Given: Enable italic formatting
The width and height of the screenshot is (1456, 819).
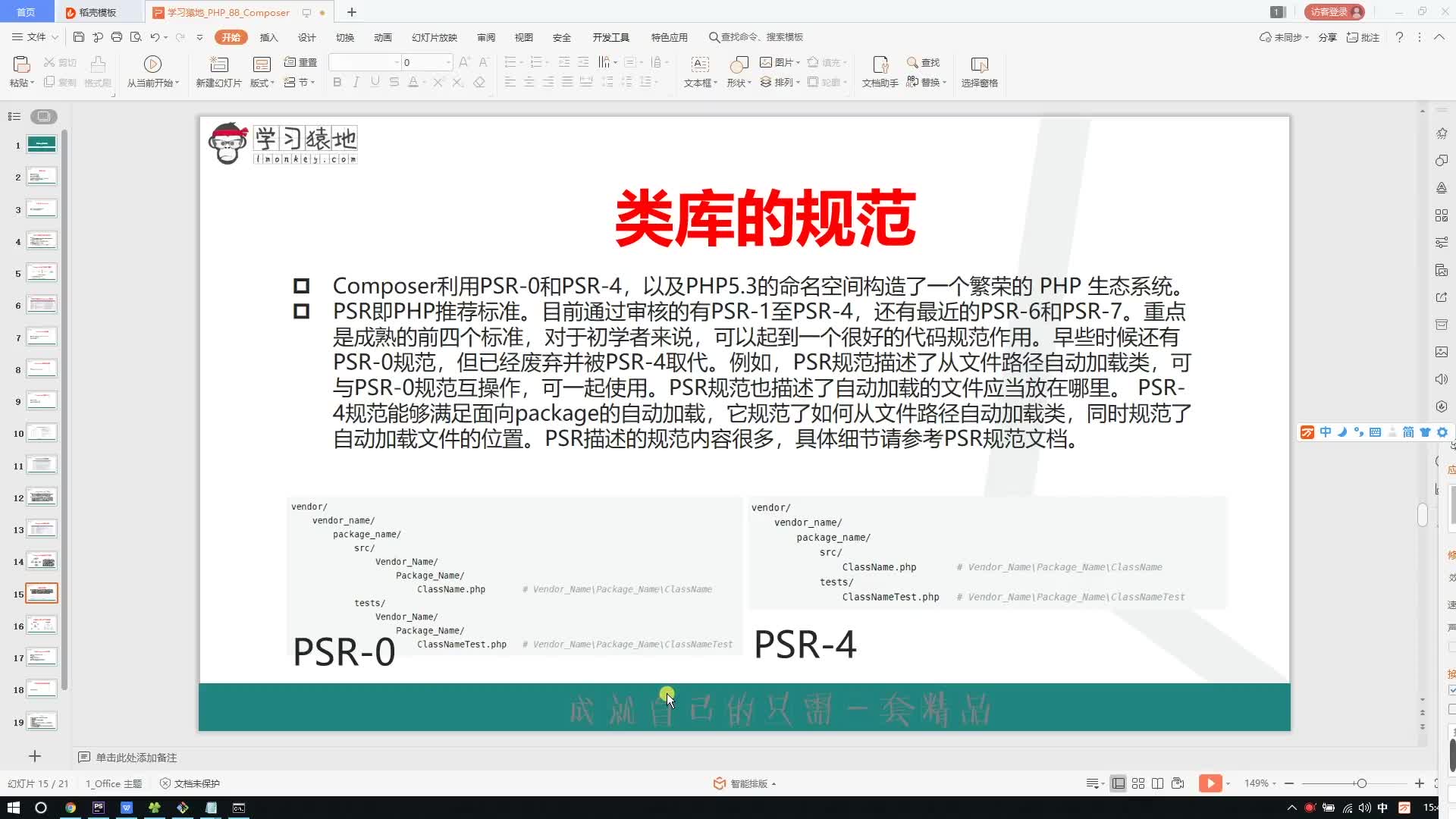Looking at the screenshot, I should coord(356,82).
